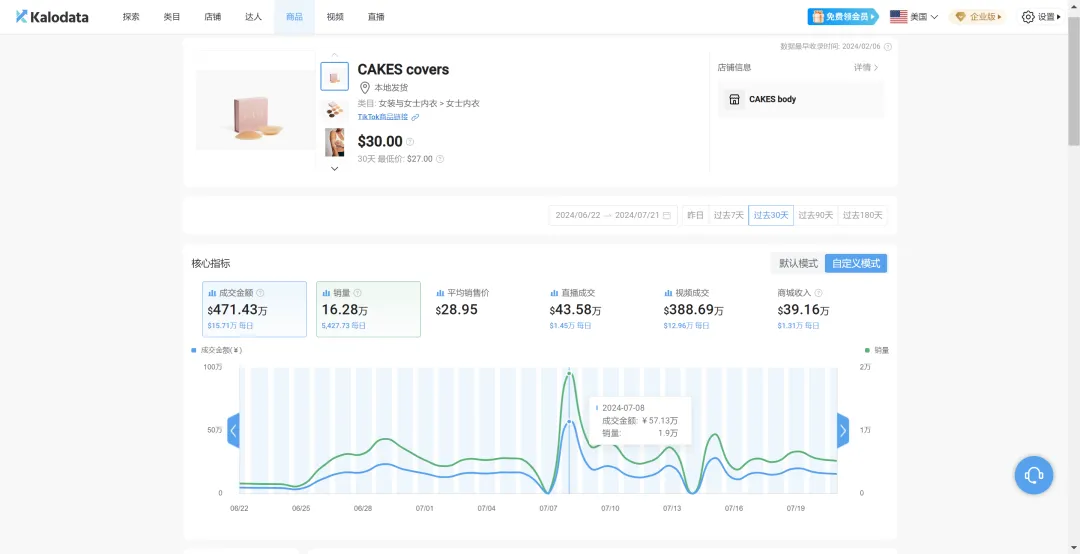The width and height of the screenshot is (1080, 554).
Task: Click the customer support headset icon
Action: (1034, 475)
